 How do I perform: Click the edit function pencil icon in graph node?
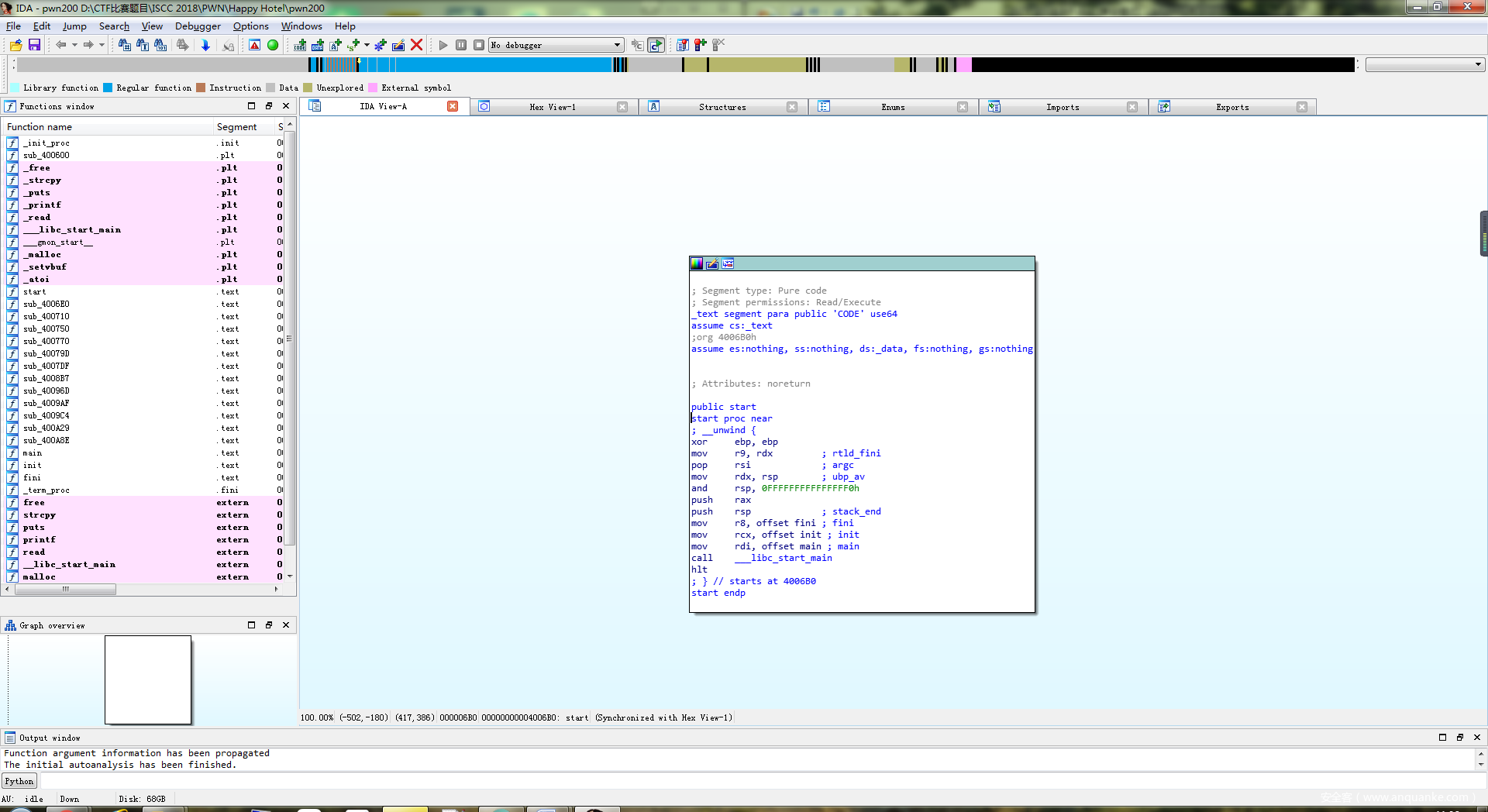tap(712, 264)
